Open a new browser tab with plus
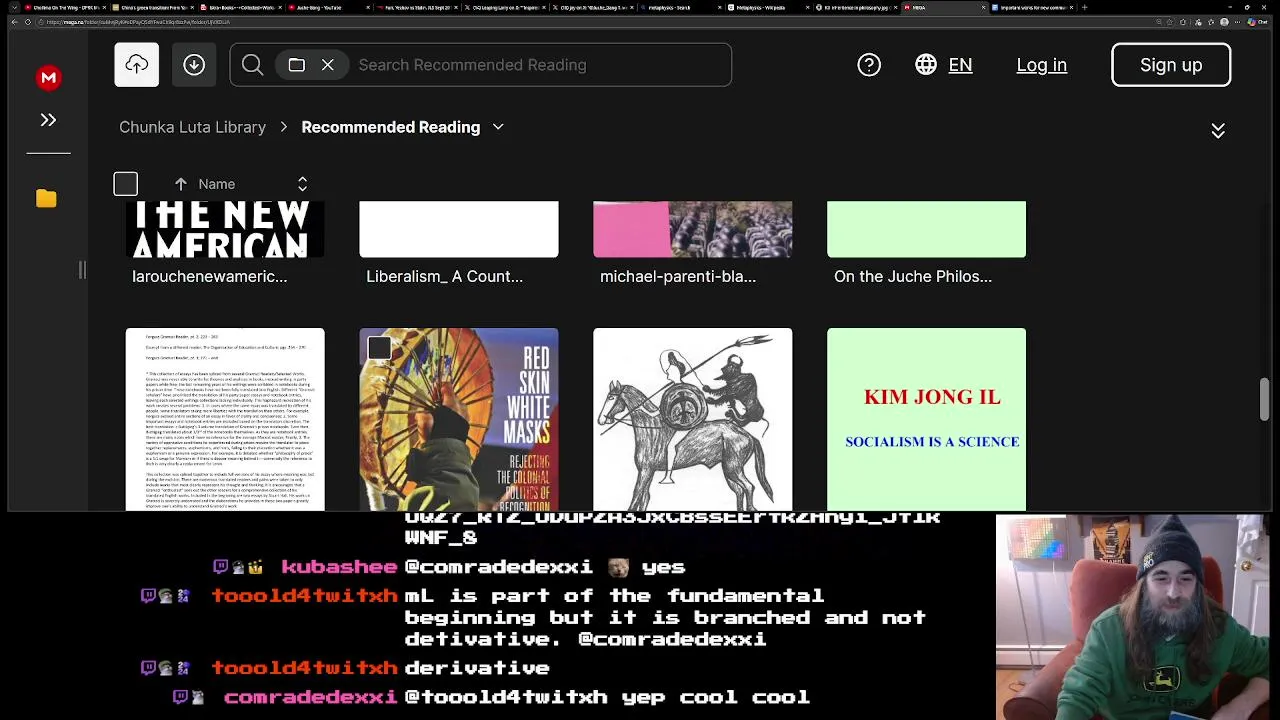Screen dimensions: 1280x720 point(1084,8)
